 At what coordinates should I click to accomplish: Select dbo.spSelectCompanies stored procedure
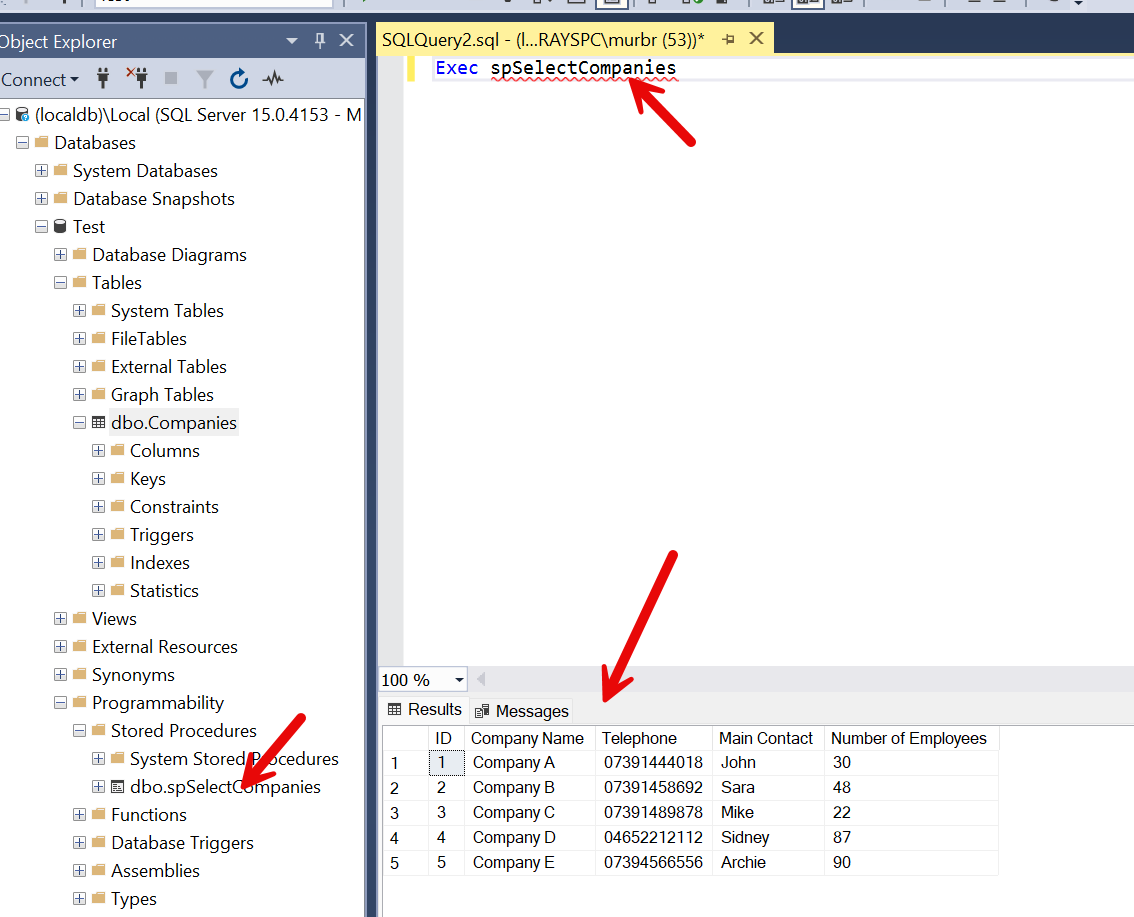[x=225, y=787]
